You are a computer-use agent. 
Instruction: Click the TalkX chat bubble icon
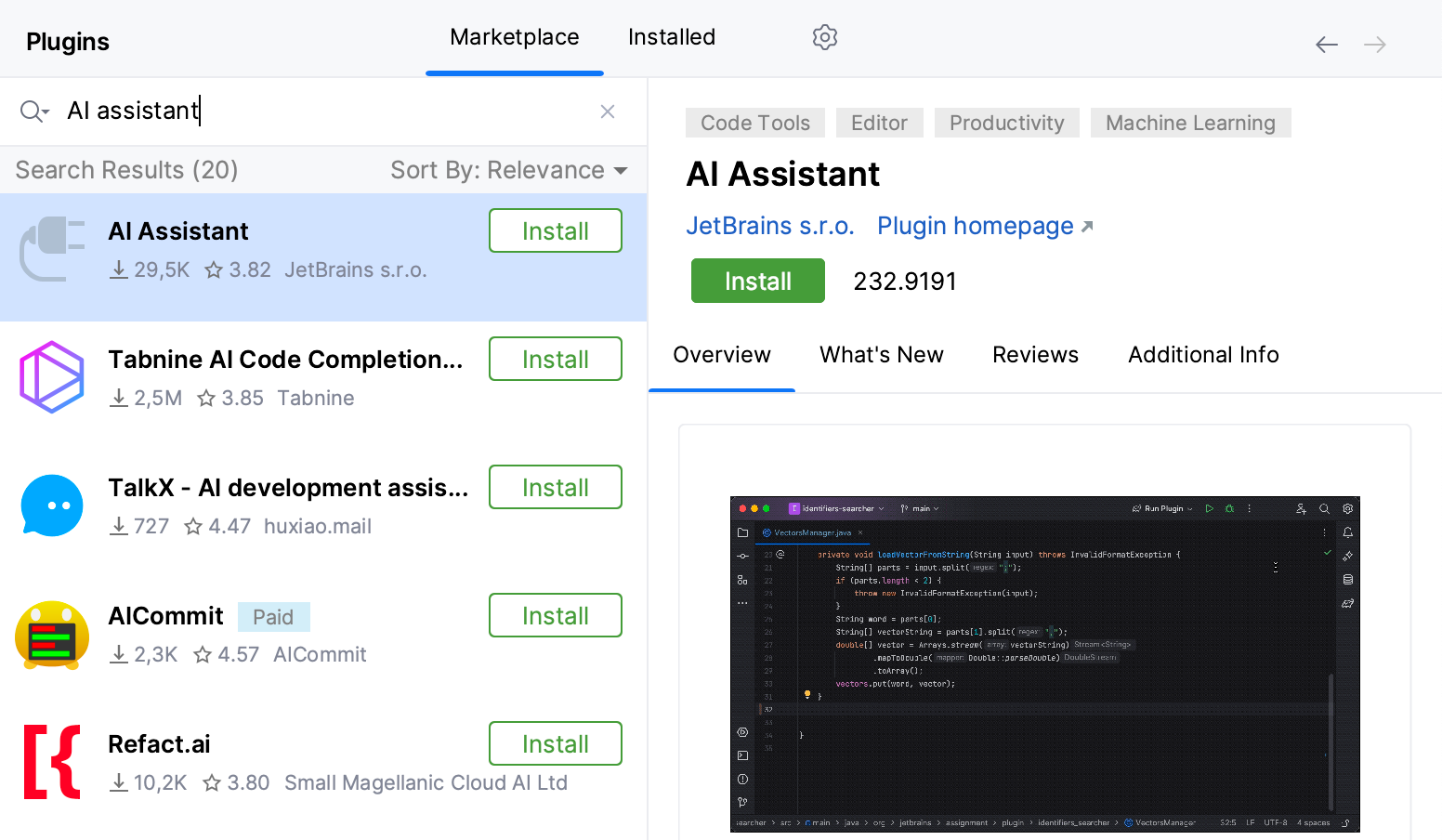(x=52, y=505)
